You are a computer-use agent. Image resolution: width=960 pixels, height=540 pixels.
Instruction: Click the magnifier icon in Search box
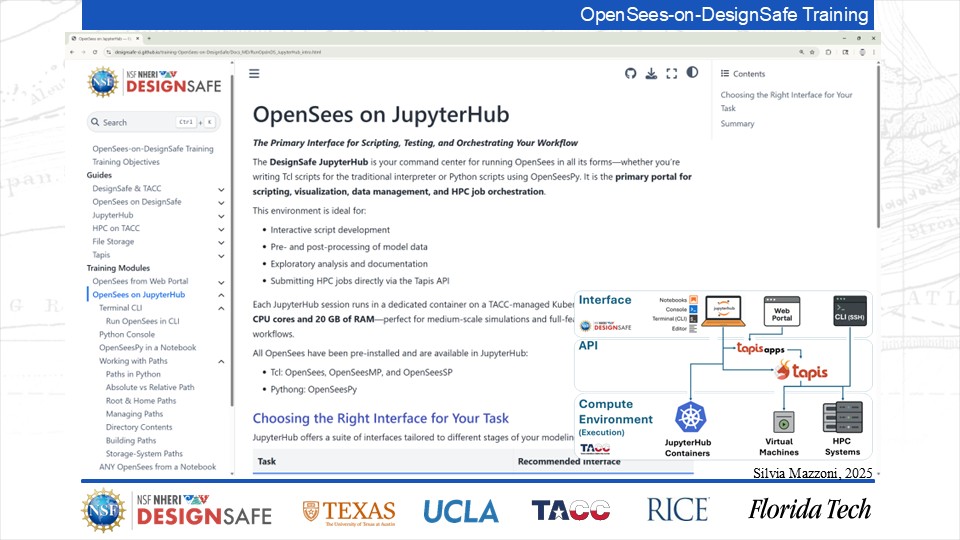(x=95, y=122)
